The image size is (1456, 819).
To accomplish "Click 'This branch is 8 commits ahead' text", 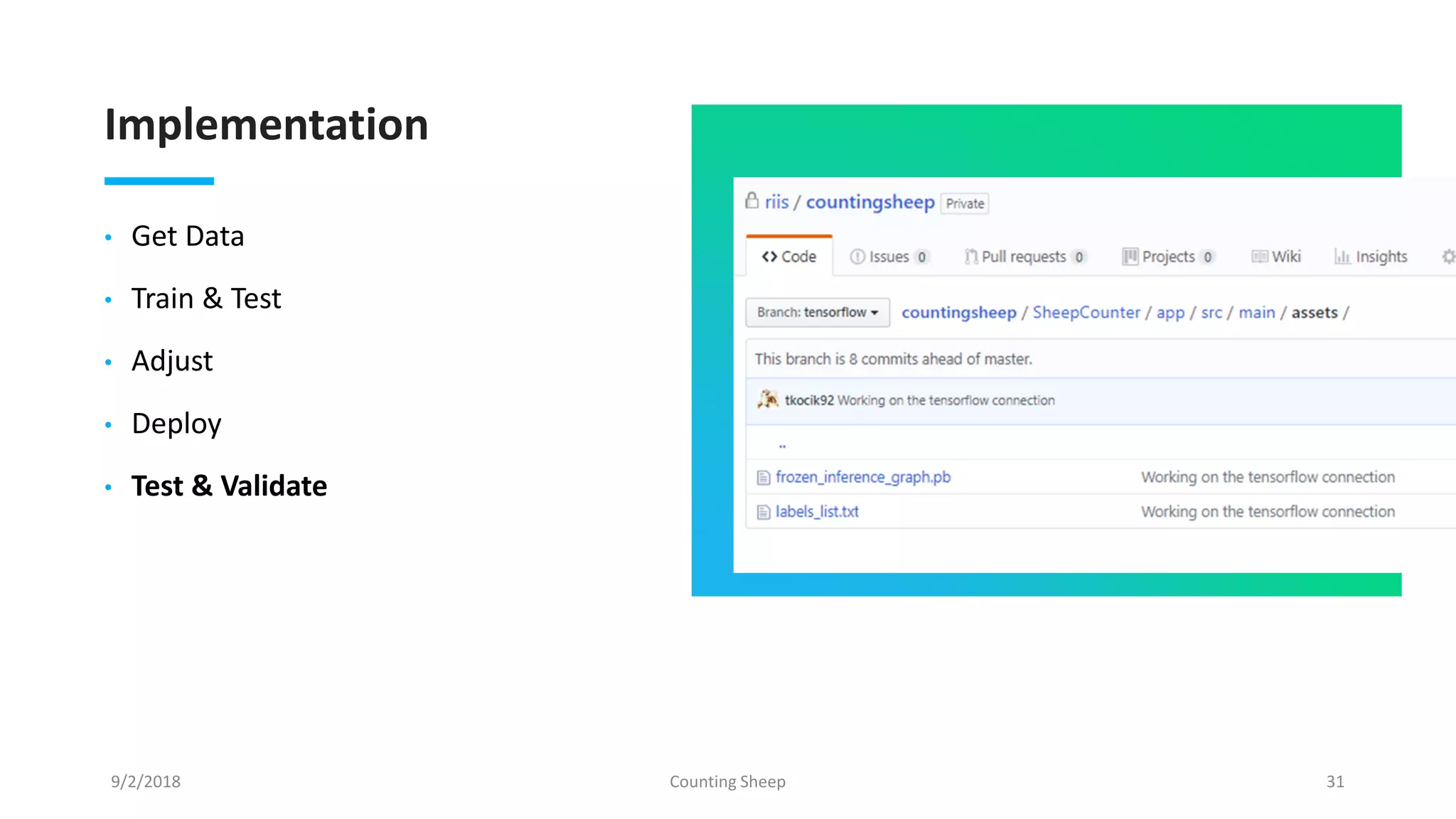I will click(x=894, y=359).
